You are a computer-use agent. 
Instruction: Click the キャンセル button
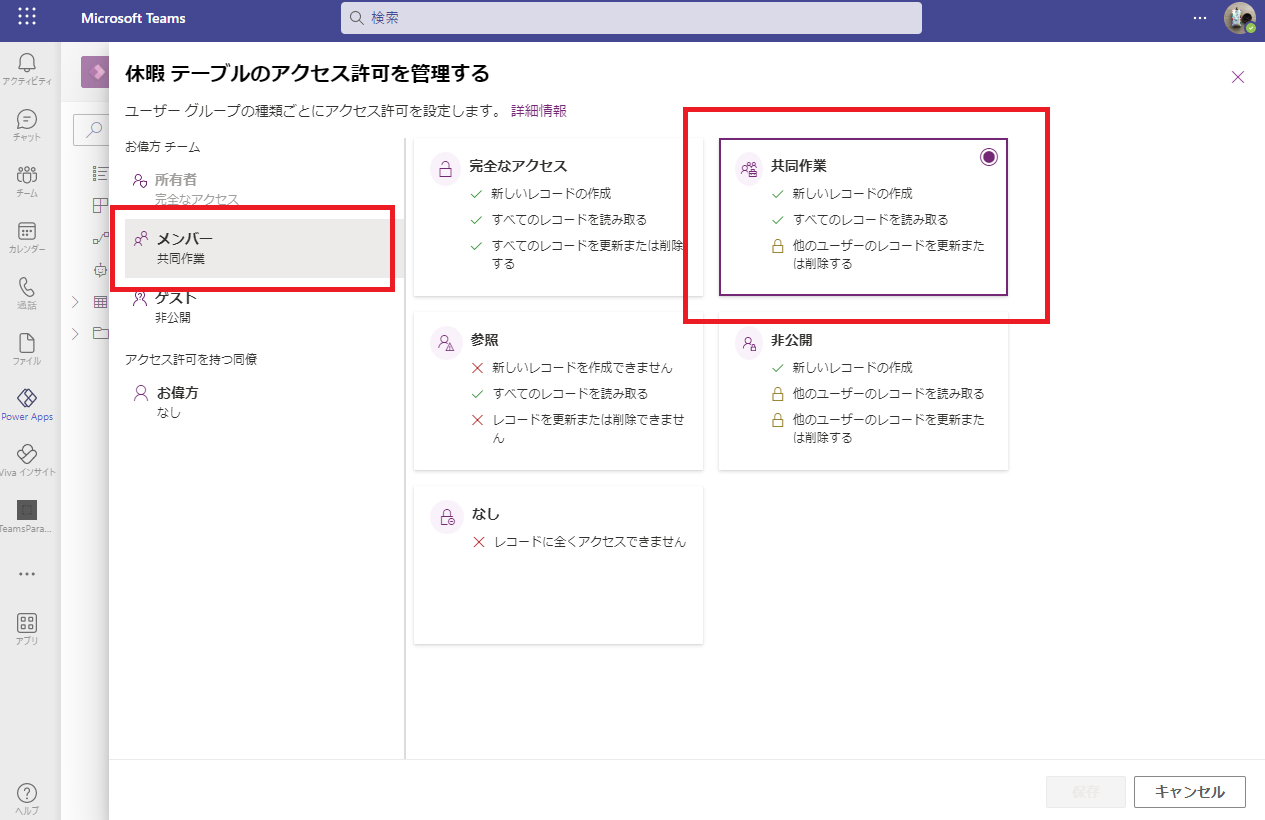(1188, 791)
